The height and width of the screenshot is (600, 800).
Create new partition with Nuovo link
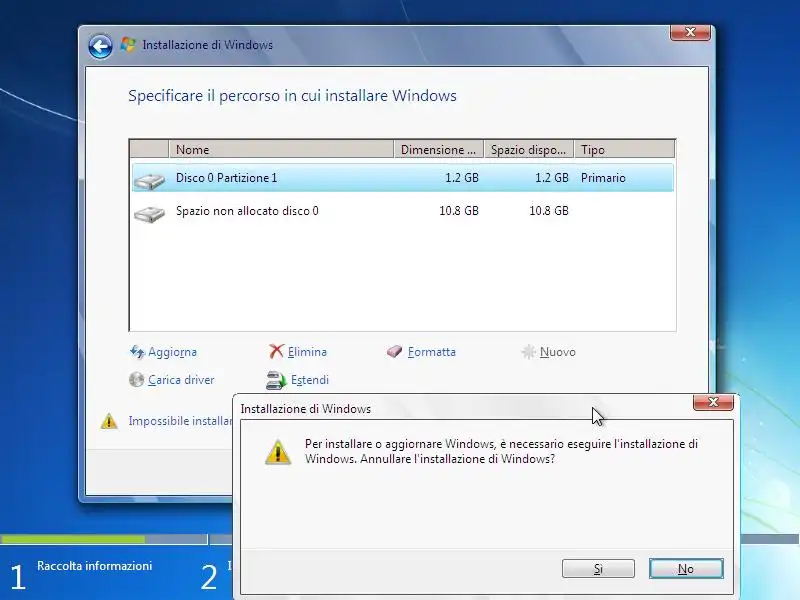[x=558, y=352]
